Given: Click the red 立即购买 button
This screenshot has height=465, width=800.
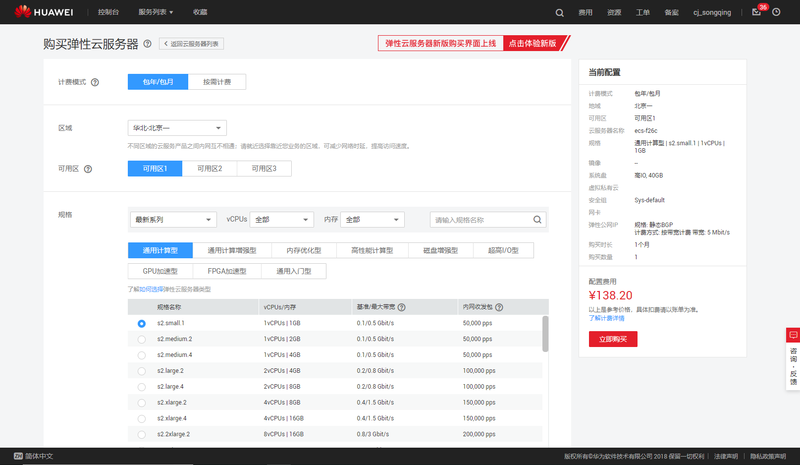Looking at the screenshot, I should (613, 339).
